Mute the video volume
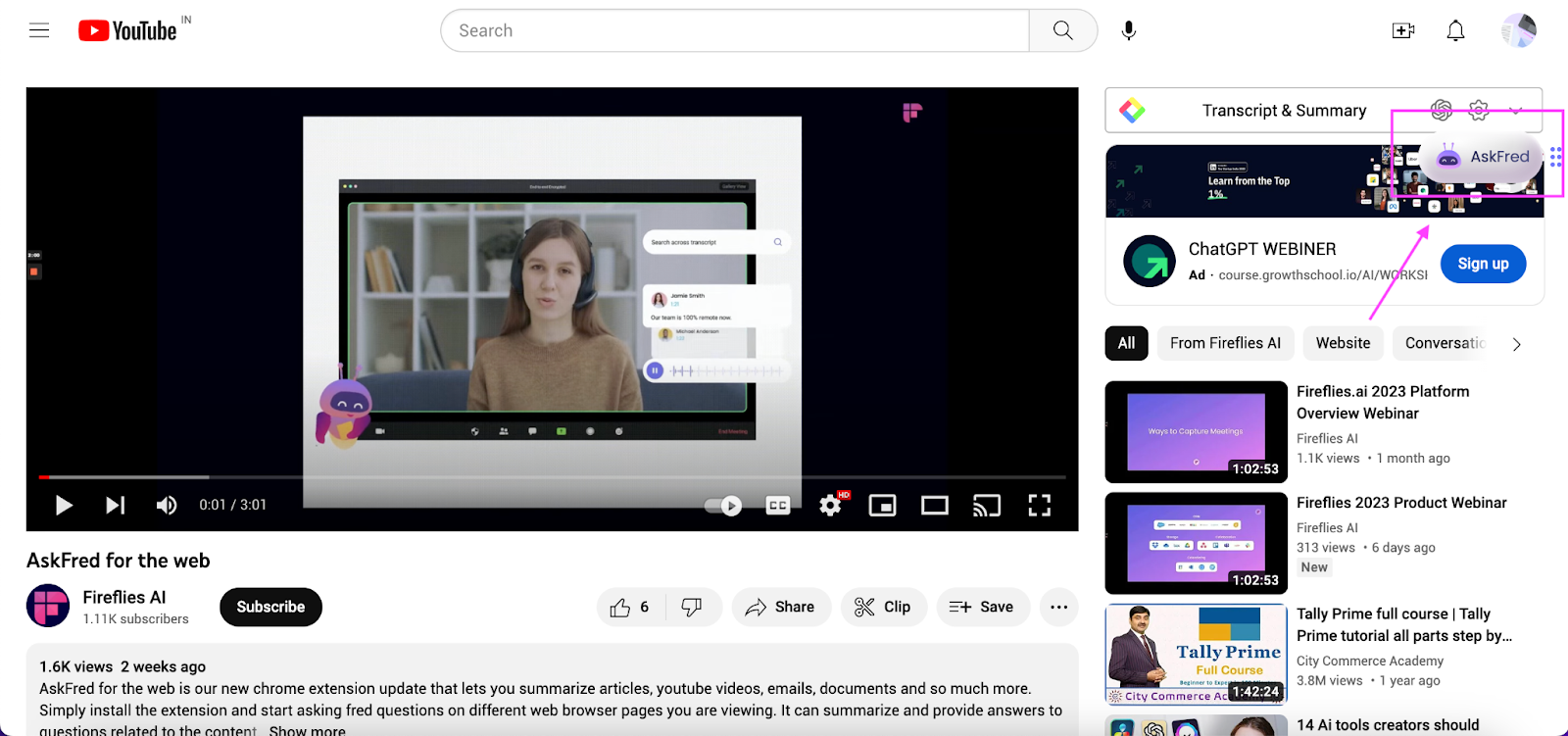 167,505
